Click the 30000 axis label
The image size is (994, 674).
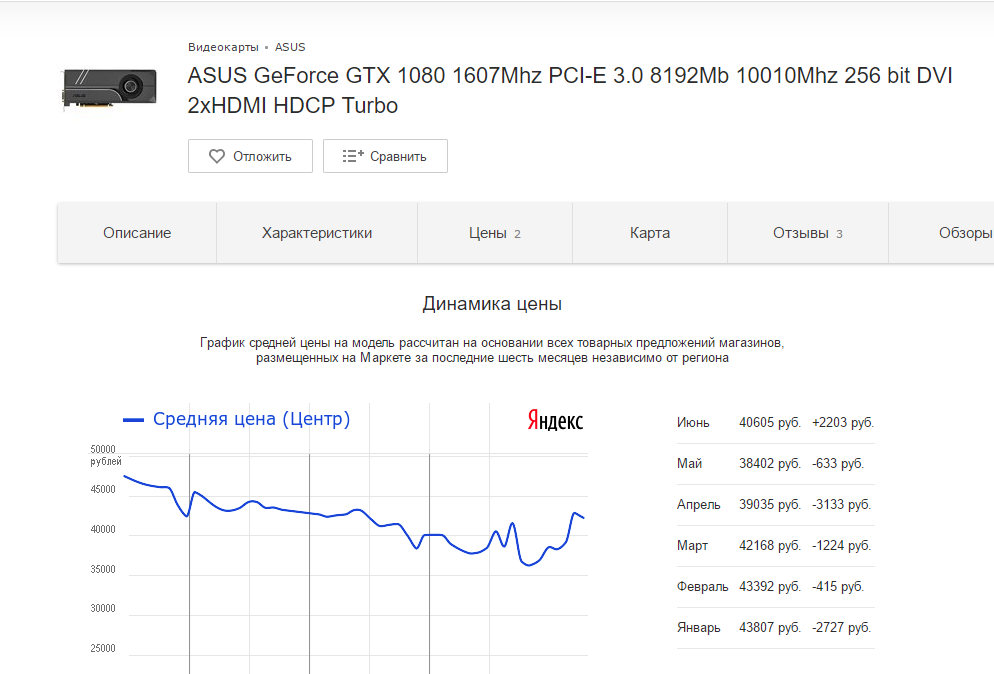[x=103, y=609]
